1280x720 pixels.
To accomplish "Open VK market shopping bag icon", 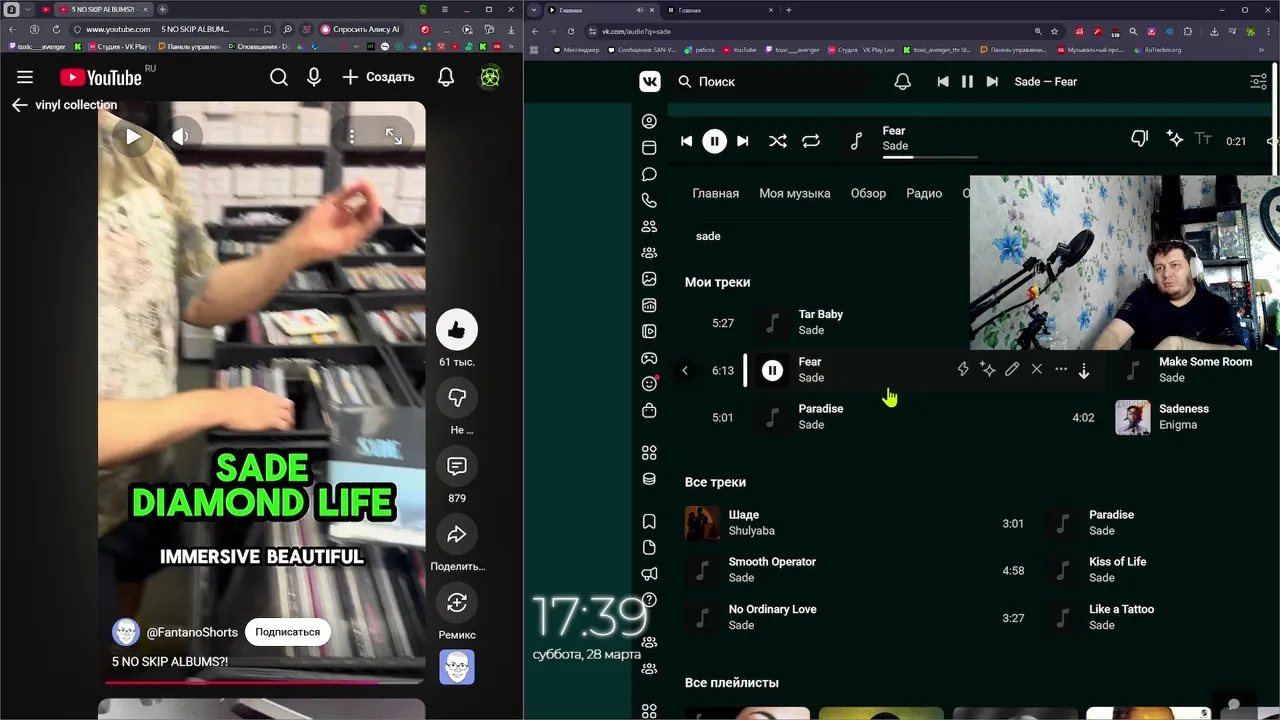I will tap(649, 410).
